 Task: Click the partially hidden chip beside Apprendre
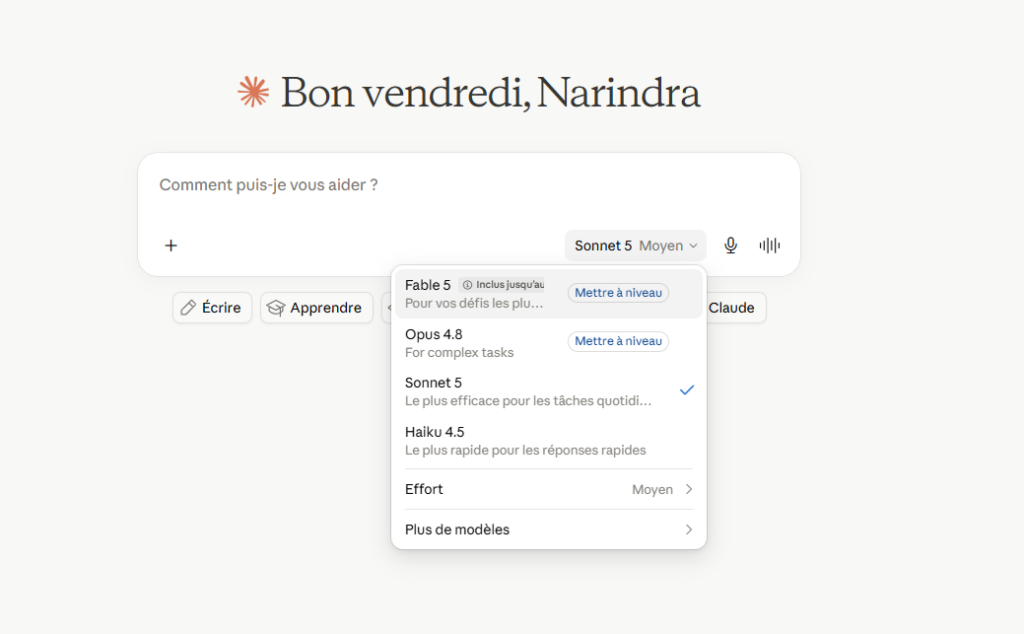coord(387,308)
